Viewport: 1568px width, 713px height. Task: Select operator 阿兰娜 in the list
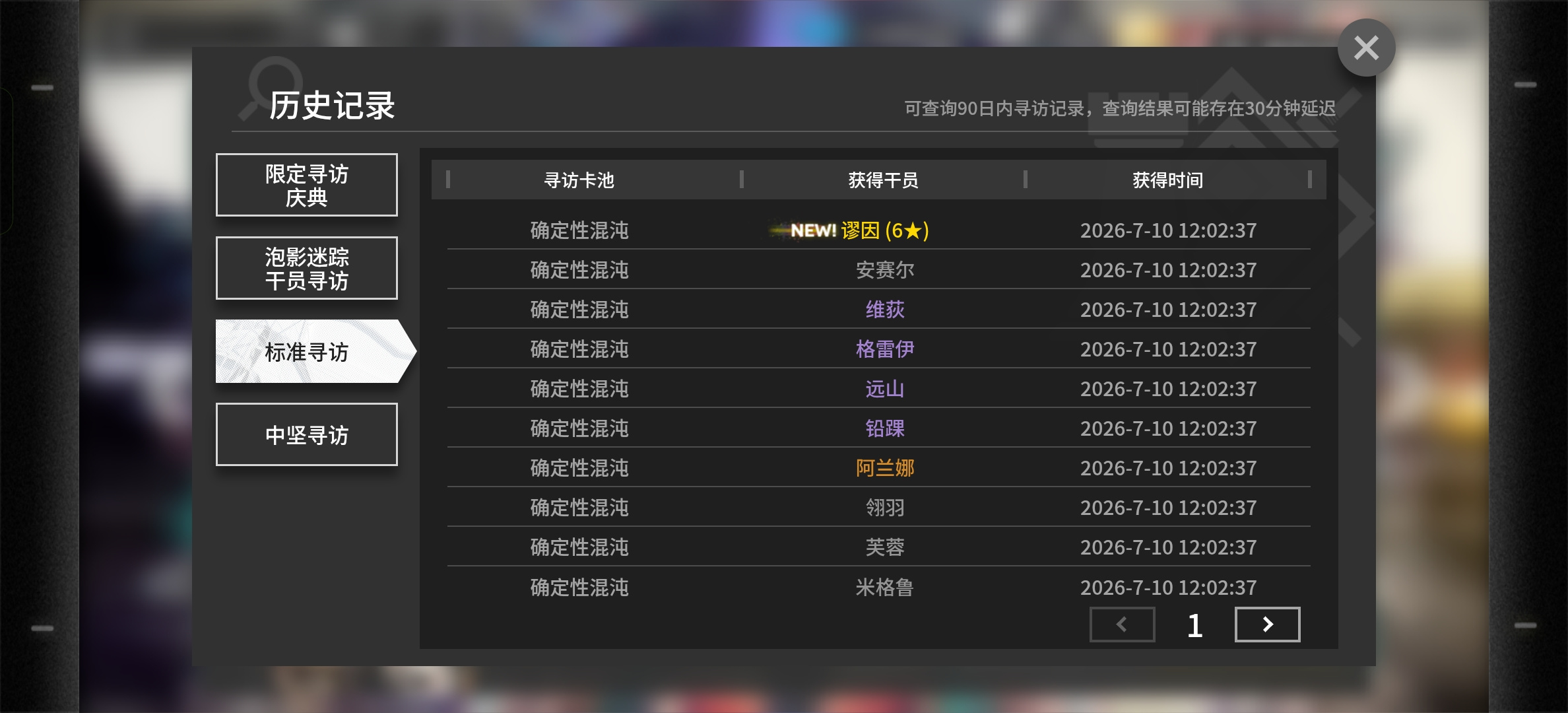click(885, 468)
